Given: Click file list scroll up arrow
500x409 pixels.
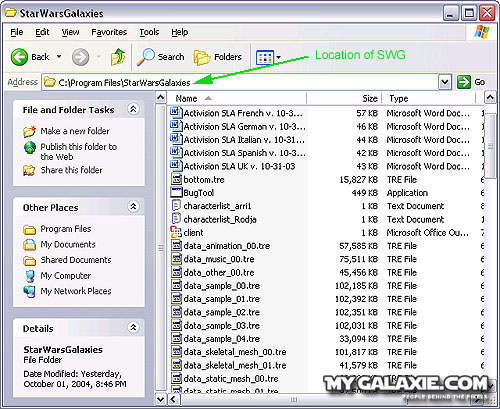Looking at the screenshot, I should pyautogui.click(x=490, y=98).
